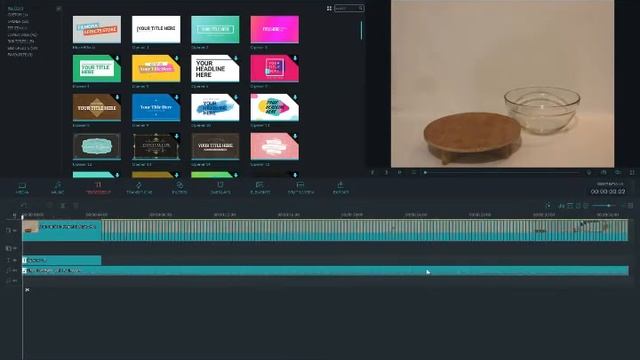Select the magenta square-frame opener thumbnail

tap(275, 69)
